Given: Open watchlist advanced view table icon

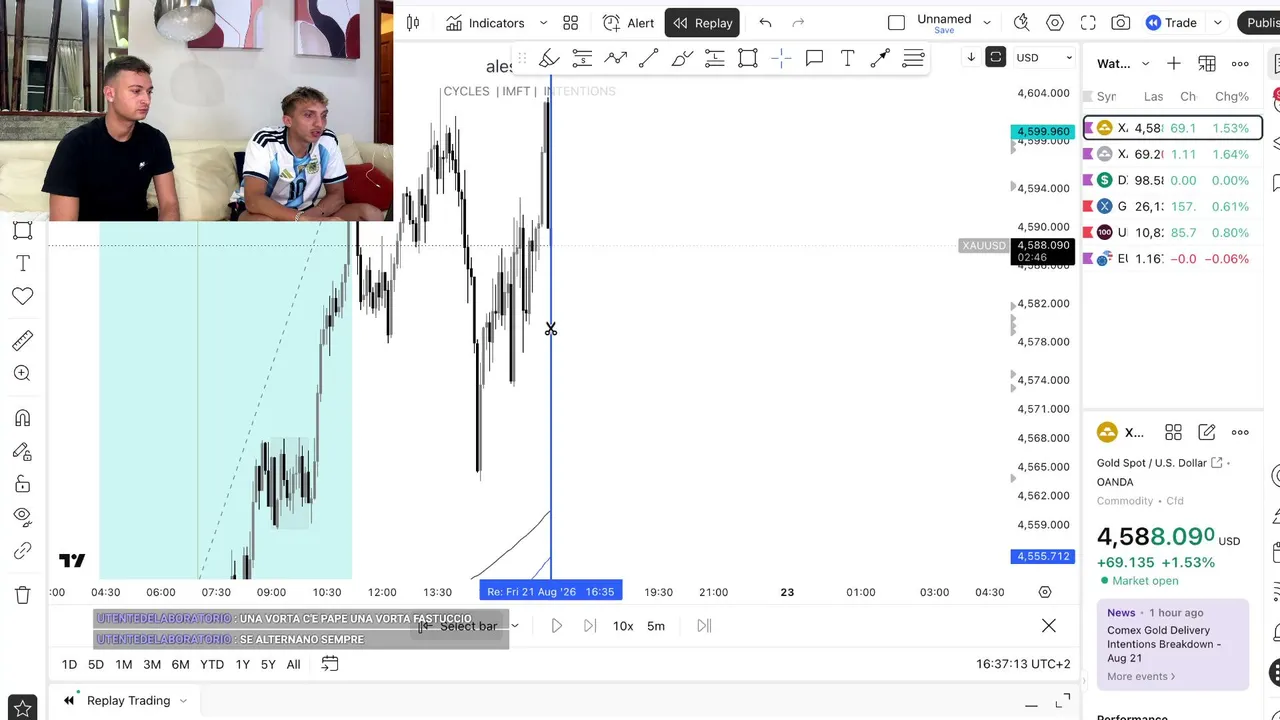Looking at the screenshot, I should coord(1207,64).
